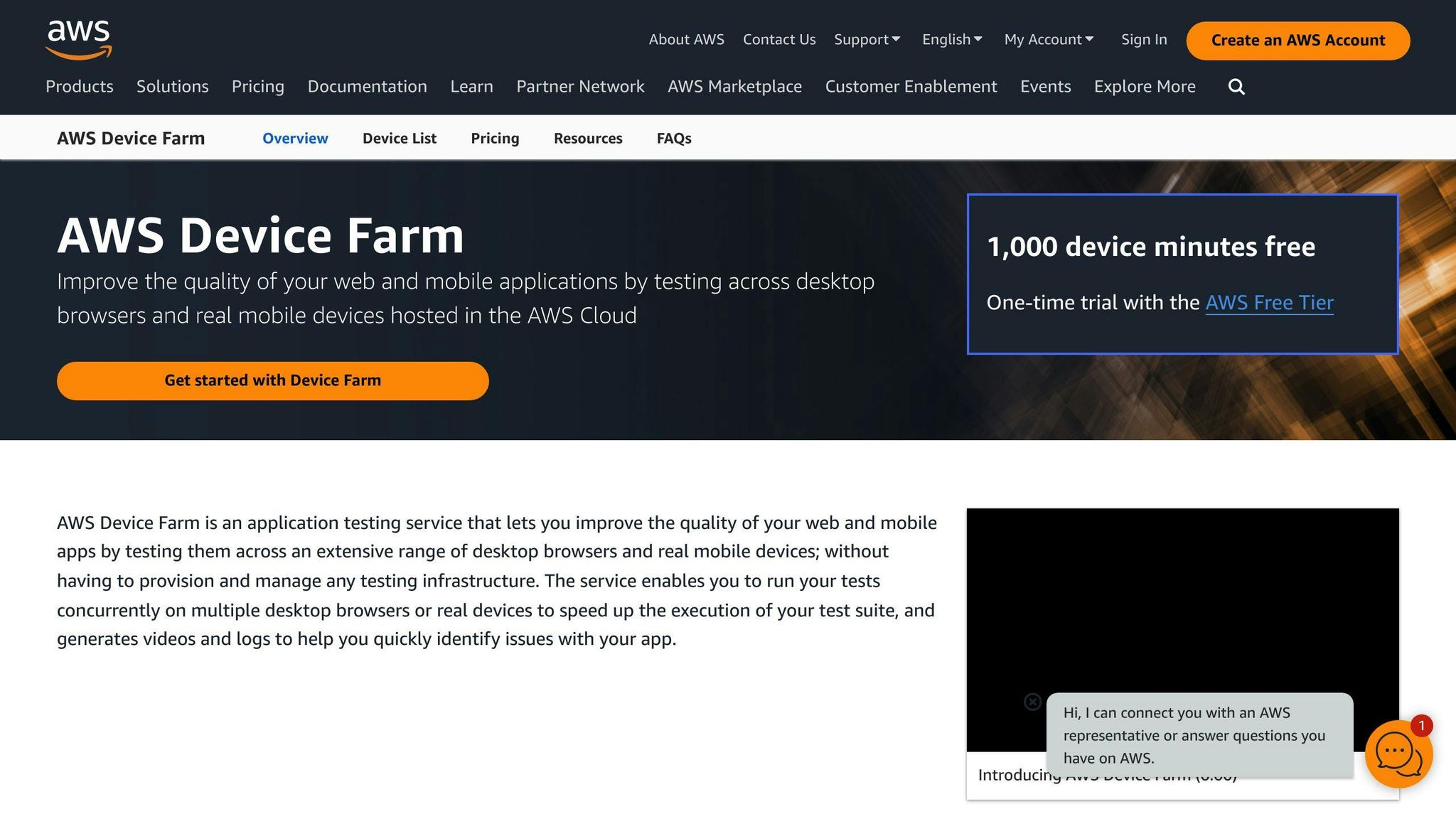Switch to the Device Farm Pricing tab
Image resolution: width=1456 pixels, height=819 pixels.
click(x=495, y=139)
